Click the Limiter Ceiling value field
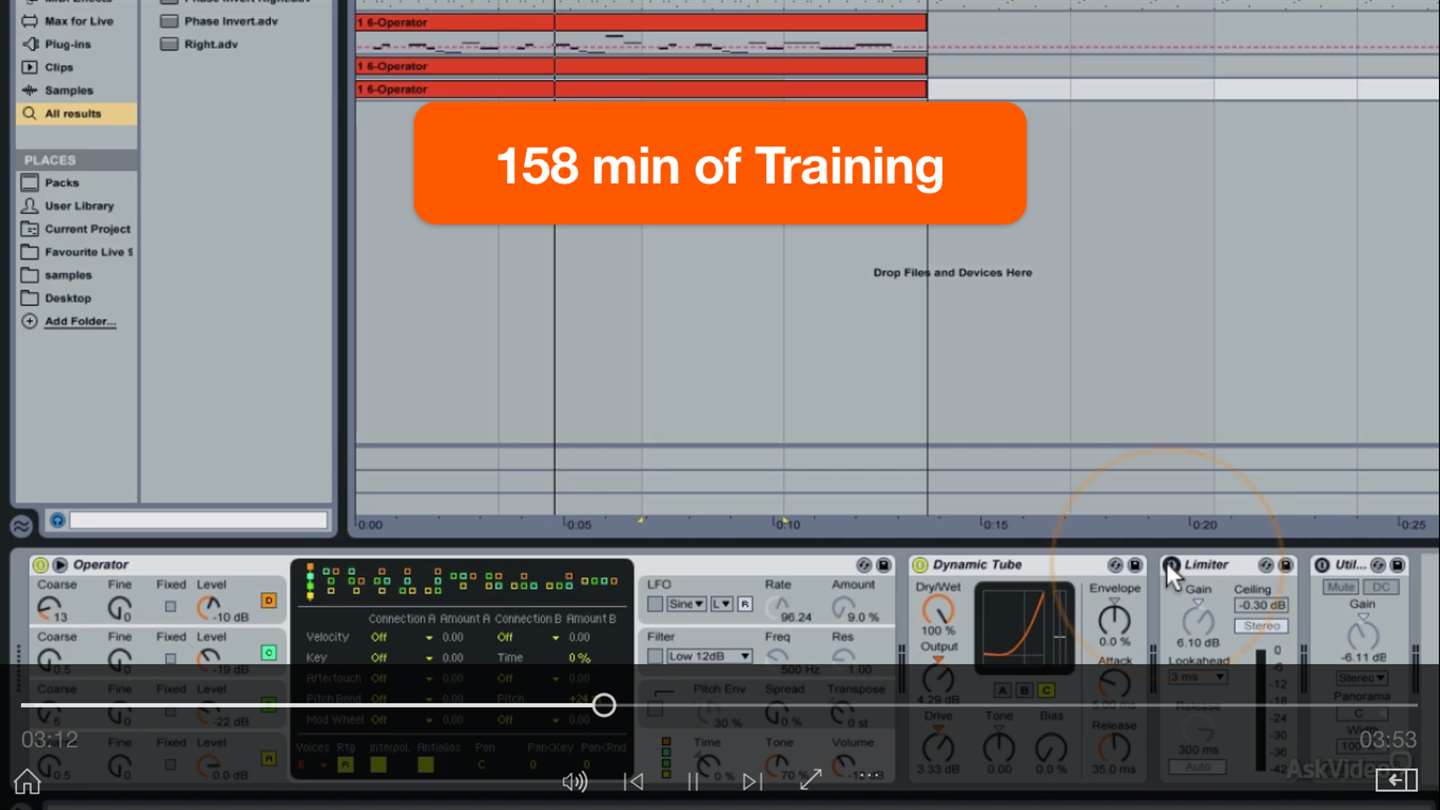Image resolution: width=1440 pixels, height=810 pixels. pyautogui.click(x=1261, y=605)
